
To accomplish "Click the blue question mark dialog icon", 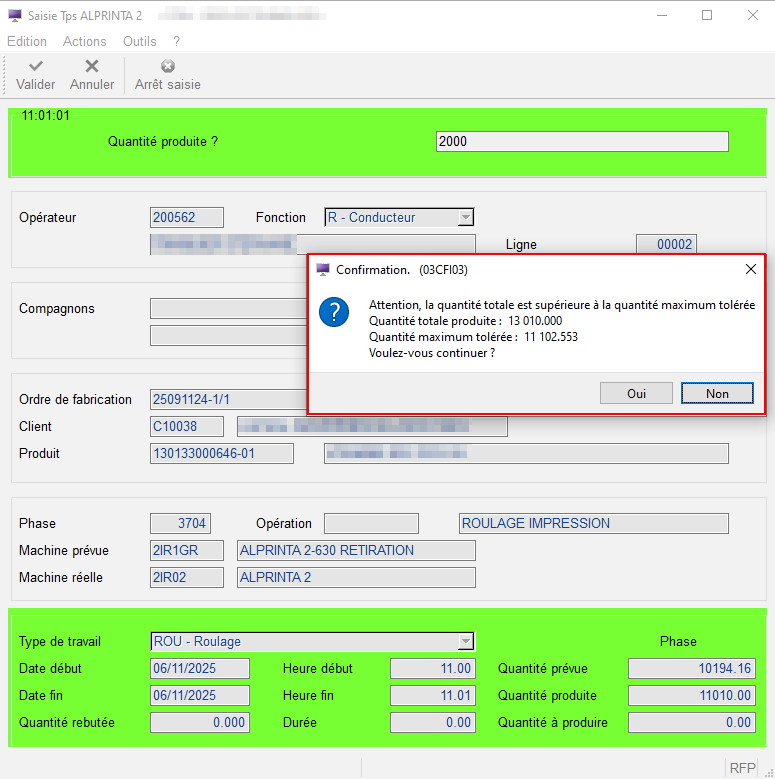I will 333,312.
